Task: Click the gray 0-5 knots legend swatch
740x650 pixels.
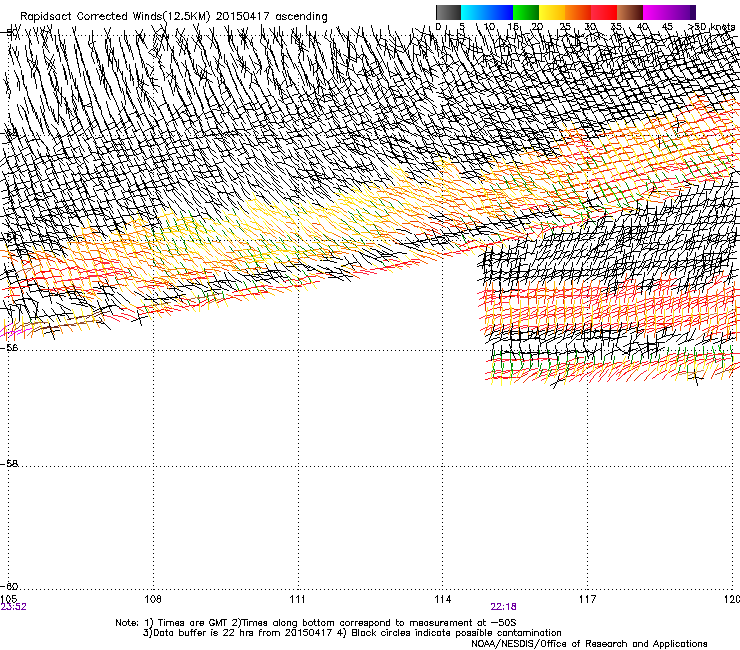Action: click(448, 12)
